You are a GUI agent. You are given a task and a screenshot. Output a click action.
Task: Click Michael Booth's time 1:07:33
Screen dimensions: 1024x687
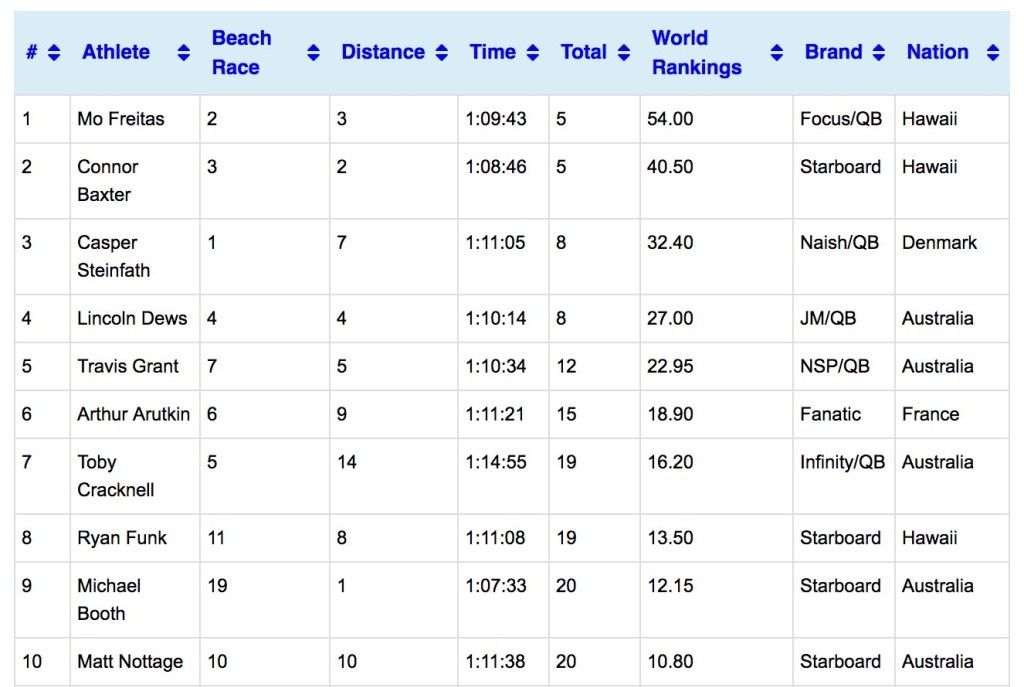click(x=496, y=586)
